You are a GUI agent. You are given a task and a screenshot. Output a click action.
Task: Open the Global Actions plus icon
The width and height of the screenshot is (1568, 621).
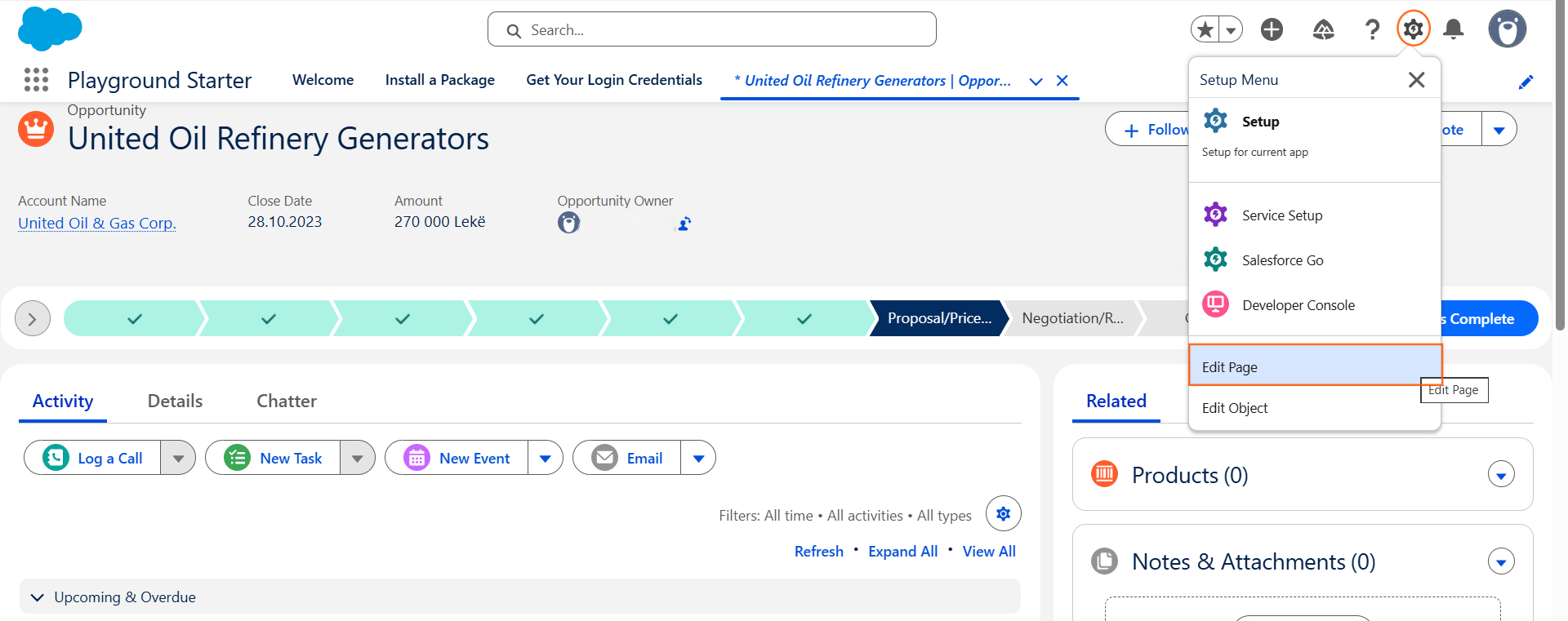tap(1272, 29)
